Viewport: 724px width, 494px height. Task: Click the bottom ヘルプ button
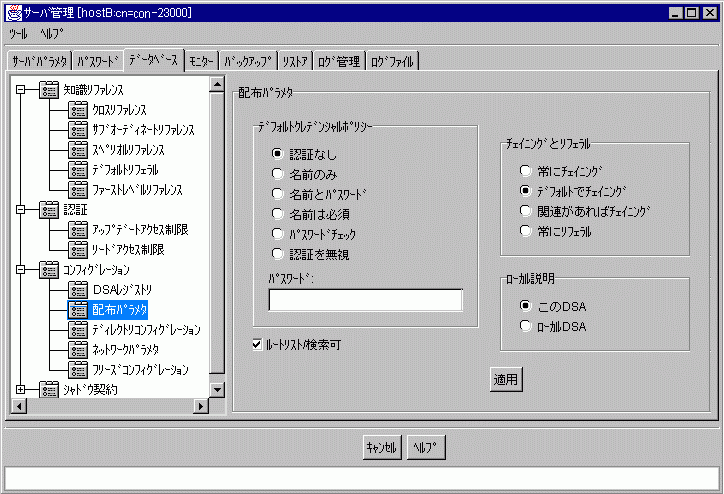[426, 447]
